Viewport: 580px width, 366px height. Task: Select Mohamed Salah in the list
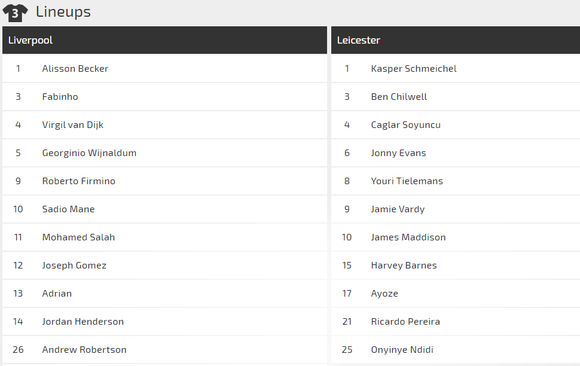78,237
